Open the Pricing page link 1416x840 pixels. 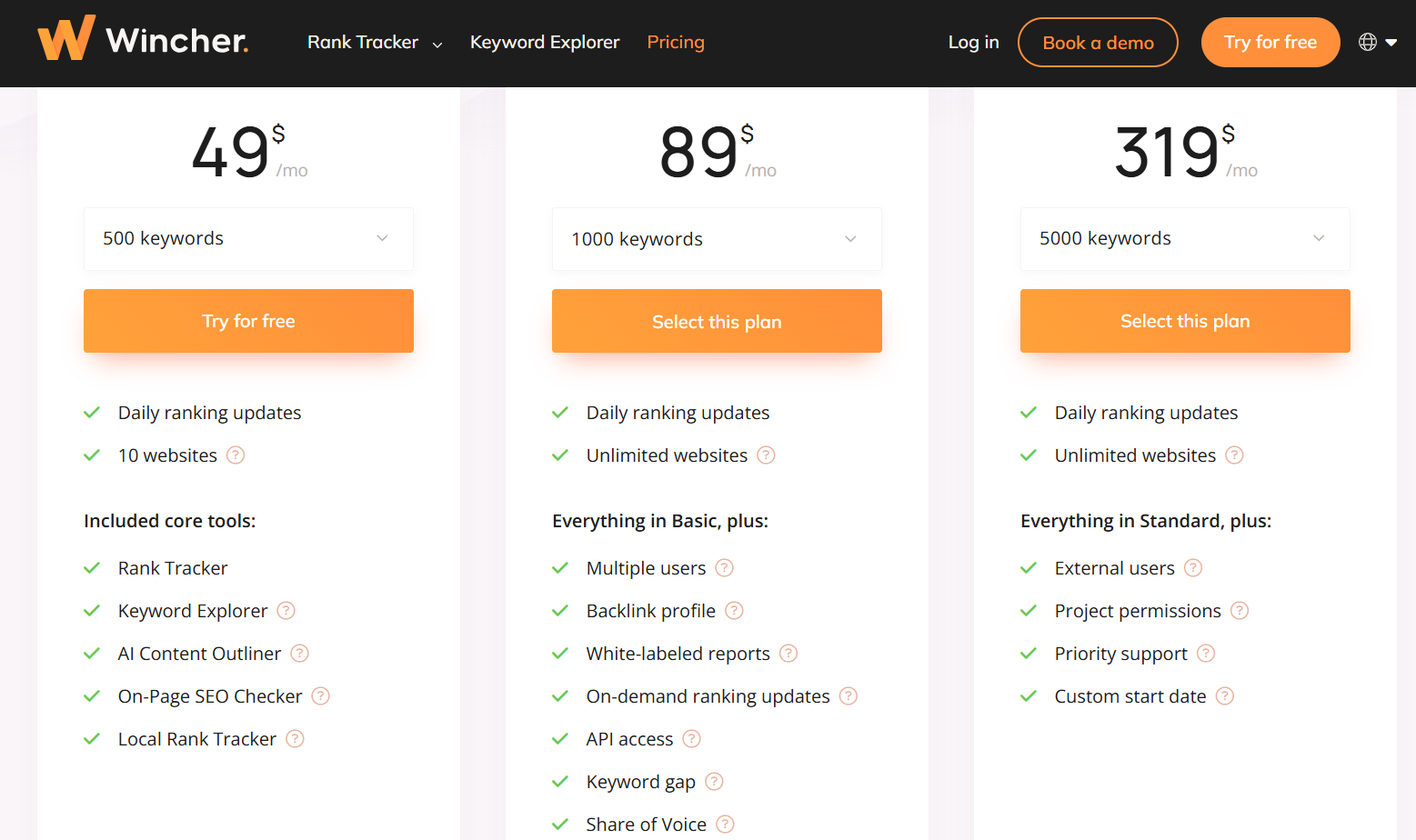click(x=675, y=43)
